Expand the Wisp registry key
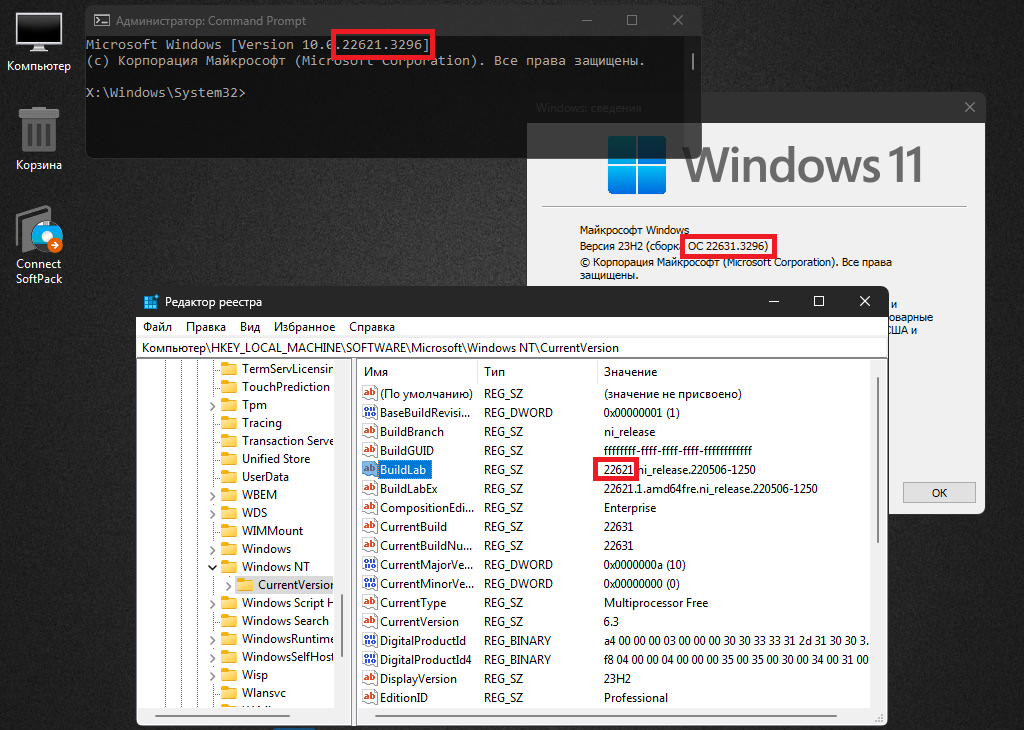The width and height of the screenshot is (1024, 730). (212, 675)
